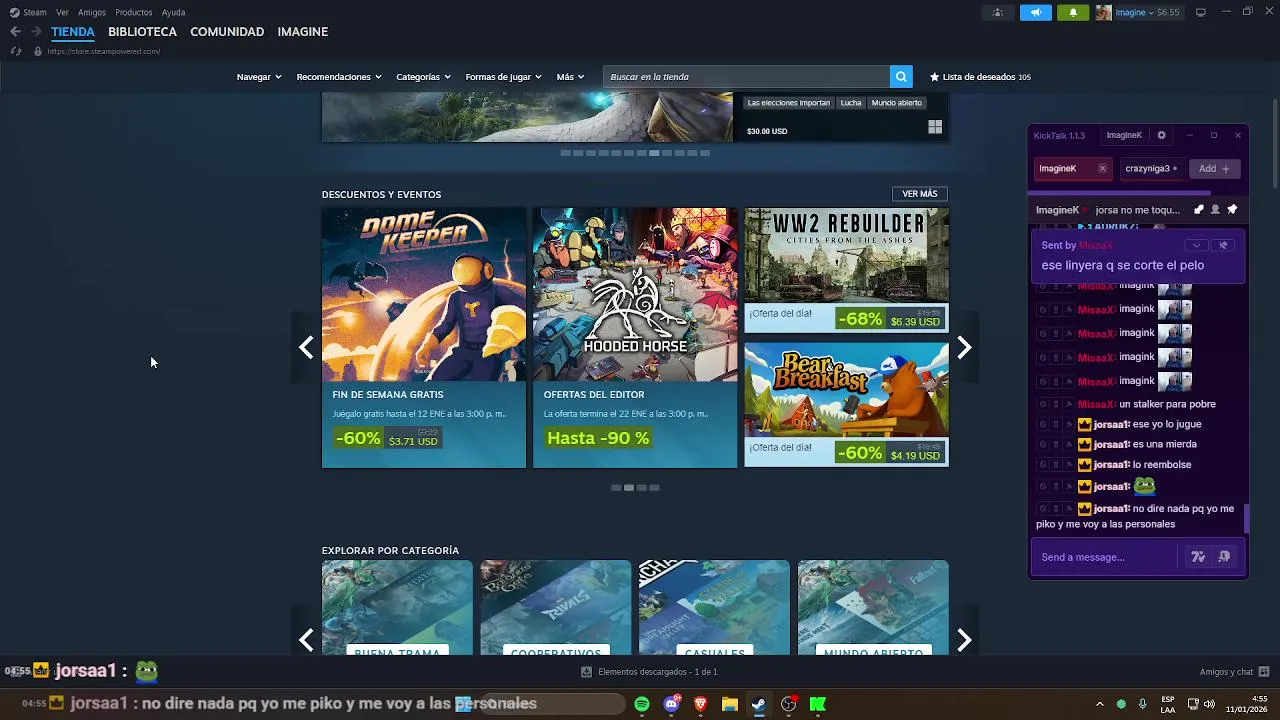Open the Amigos menu

pyautogui.click(x=92, y=12)
